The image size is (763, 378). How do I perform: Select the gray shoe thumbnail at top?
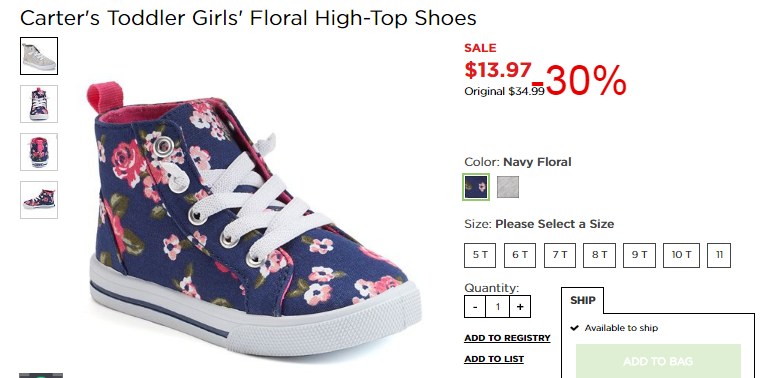(39, 56)
